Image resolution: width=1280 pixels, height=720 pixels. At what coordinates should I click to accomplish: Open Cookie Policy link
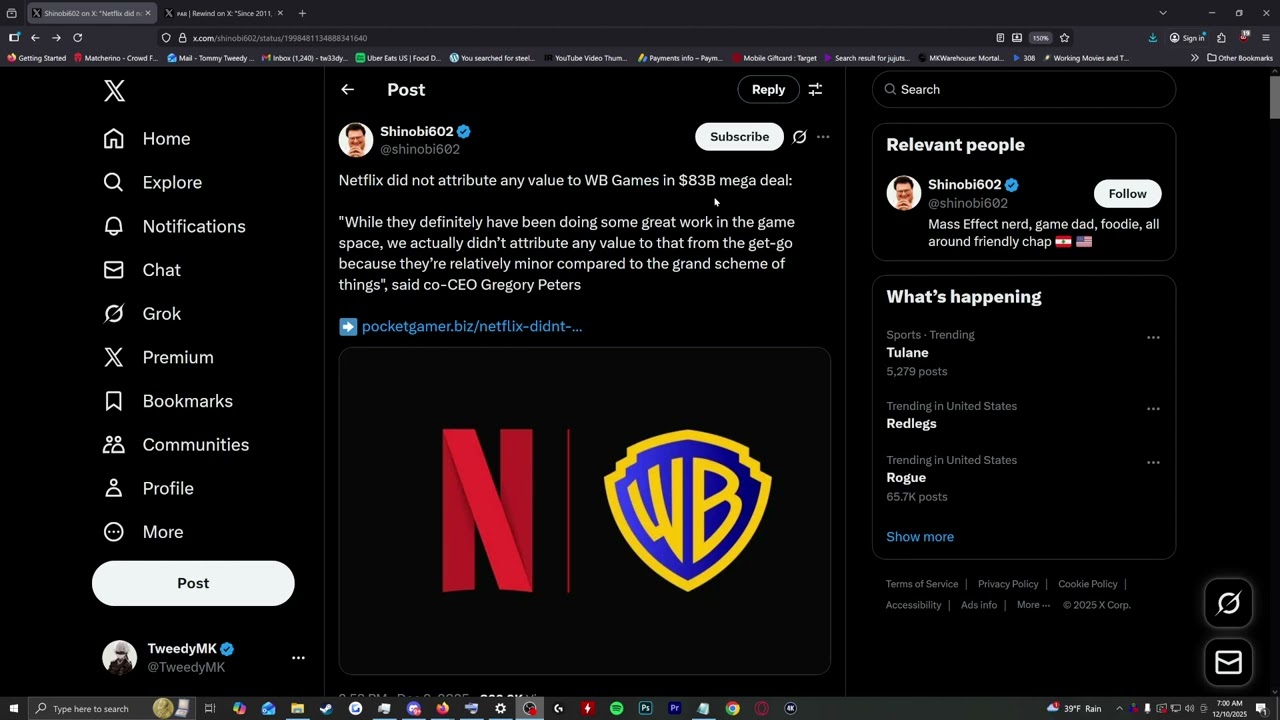click(x=1088, y=584)
